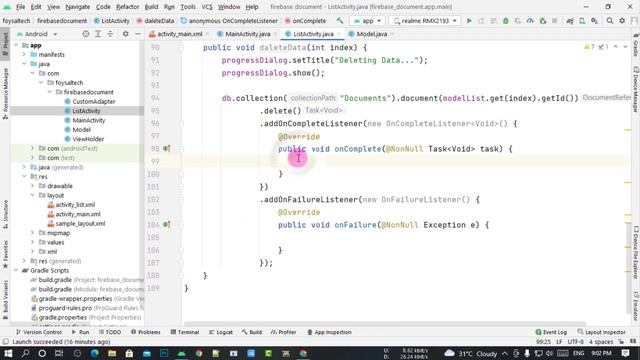Image resolution: width=640 pixels, height=360 pixels.
Task: Open the app run configuration dropdown
Action: [367, 21]
